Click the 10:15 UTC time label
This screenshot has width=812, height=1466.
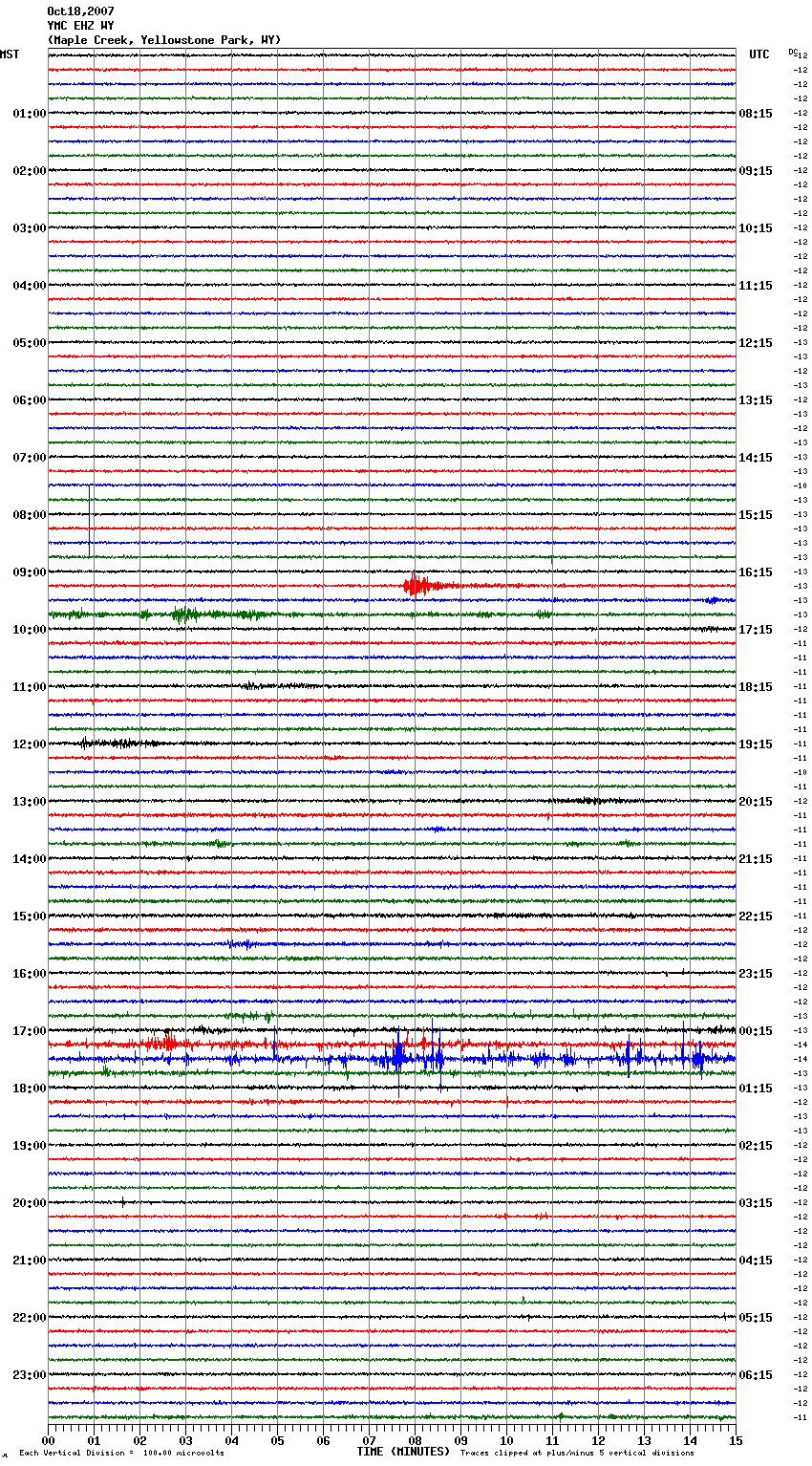pyautogui.click(x=756, y=228)
